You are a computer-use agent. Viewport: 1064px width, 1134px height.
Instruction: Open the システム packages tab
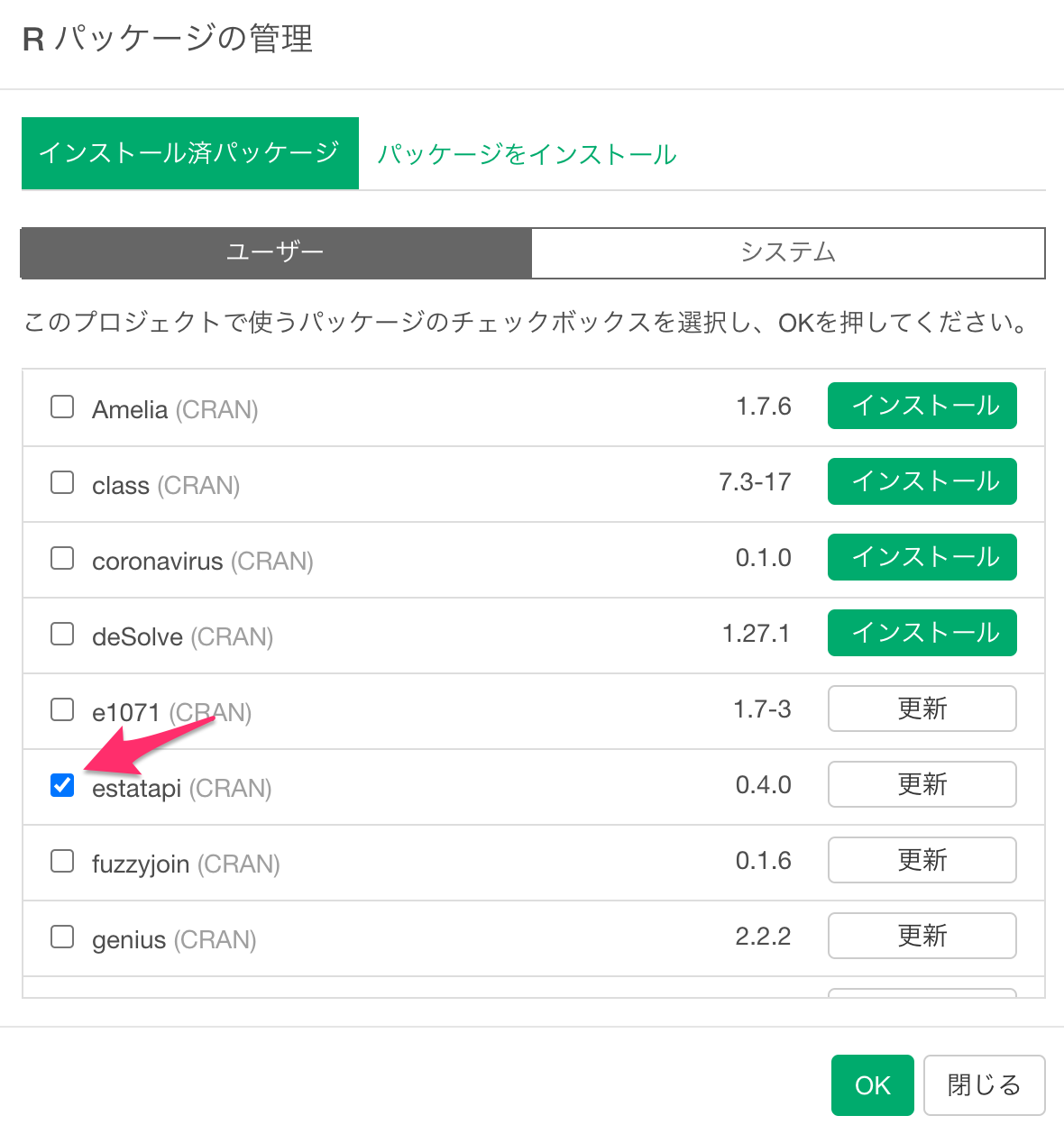pos(788,252)
